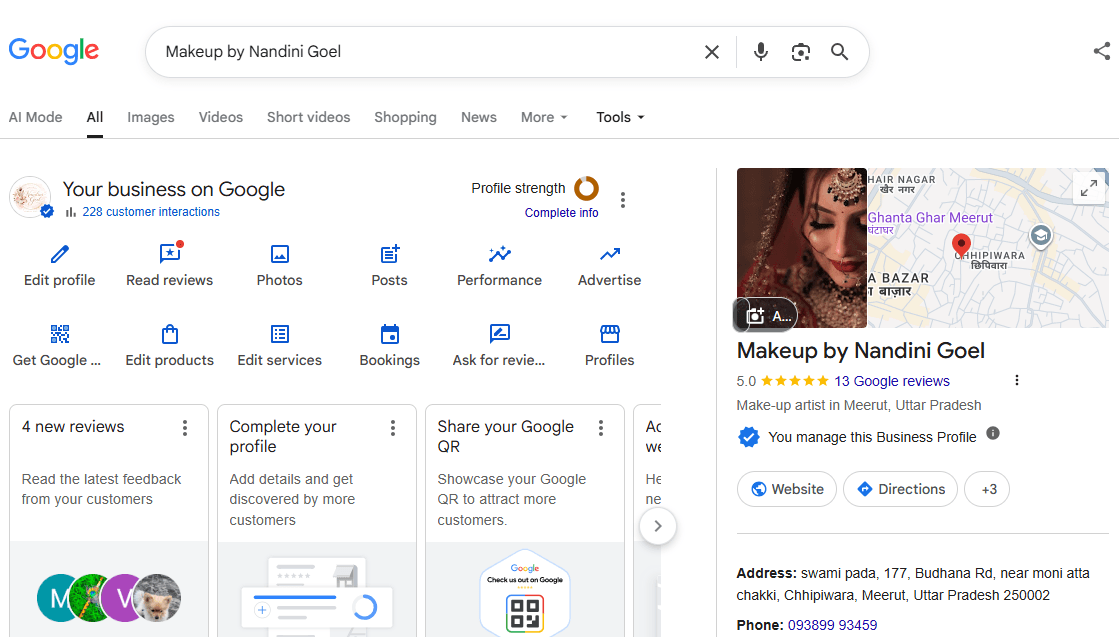1119x637 pixels.
Task: Clear the search box with the X icon
Action: (712, 52)
